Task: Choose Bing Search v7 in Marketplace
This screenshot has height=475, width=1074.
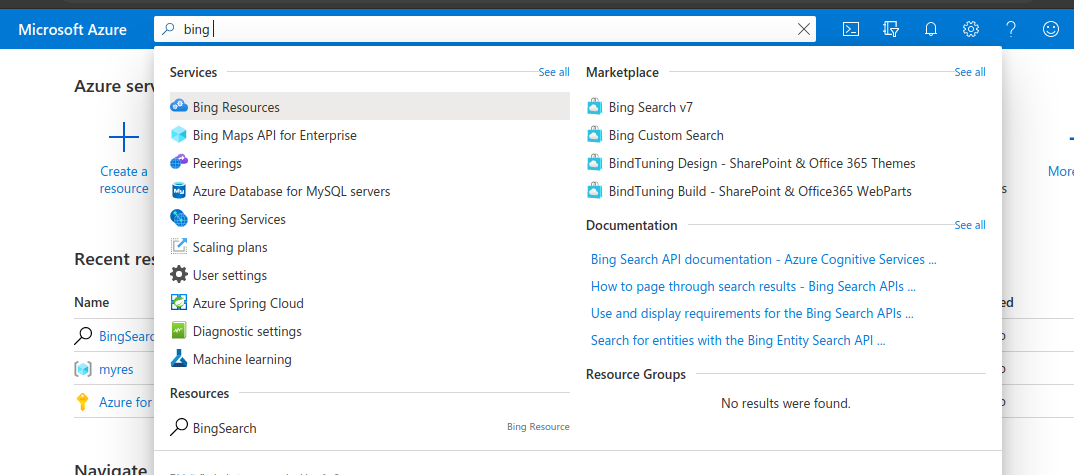Action: click(x=650, y=107)
